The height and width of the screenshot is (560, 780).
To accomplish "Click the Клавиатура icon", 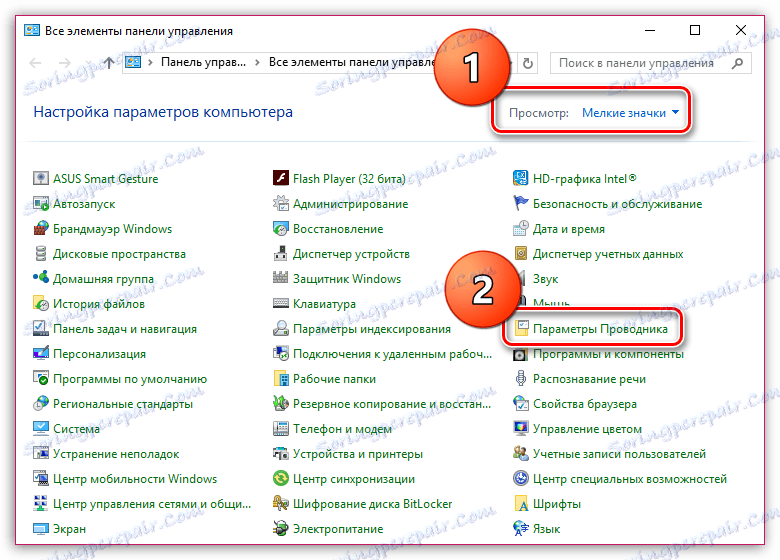I will coord(281,303).
